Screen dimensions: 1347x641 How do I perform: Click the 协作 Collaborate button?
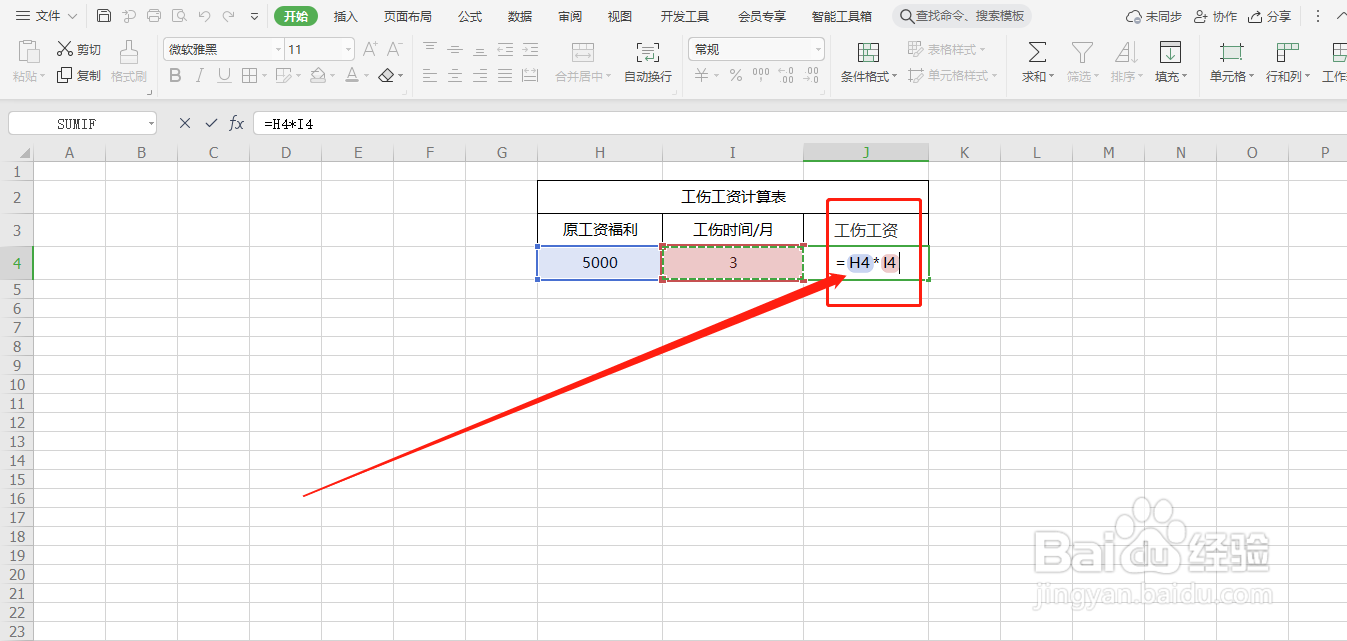[1215, 16]
